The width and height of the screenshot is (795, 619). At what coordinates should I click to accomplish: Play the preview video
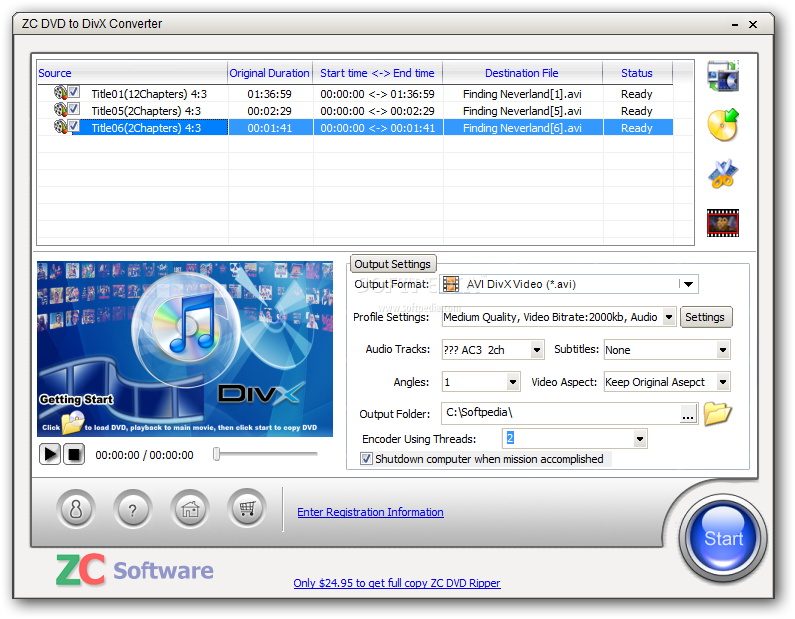point(50,454)
